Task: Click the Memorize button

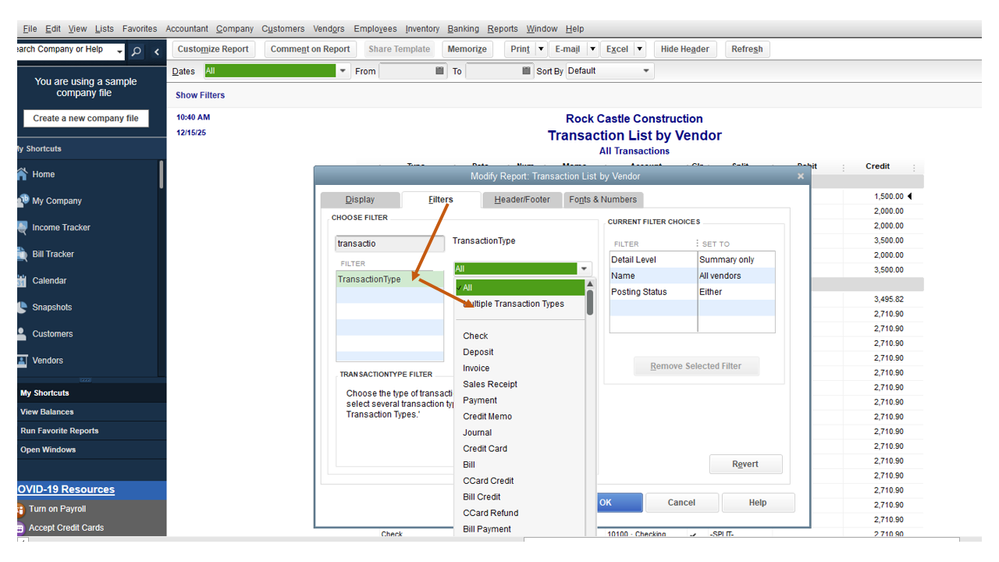Action: coord(467,49)
